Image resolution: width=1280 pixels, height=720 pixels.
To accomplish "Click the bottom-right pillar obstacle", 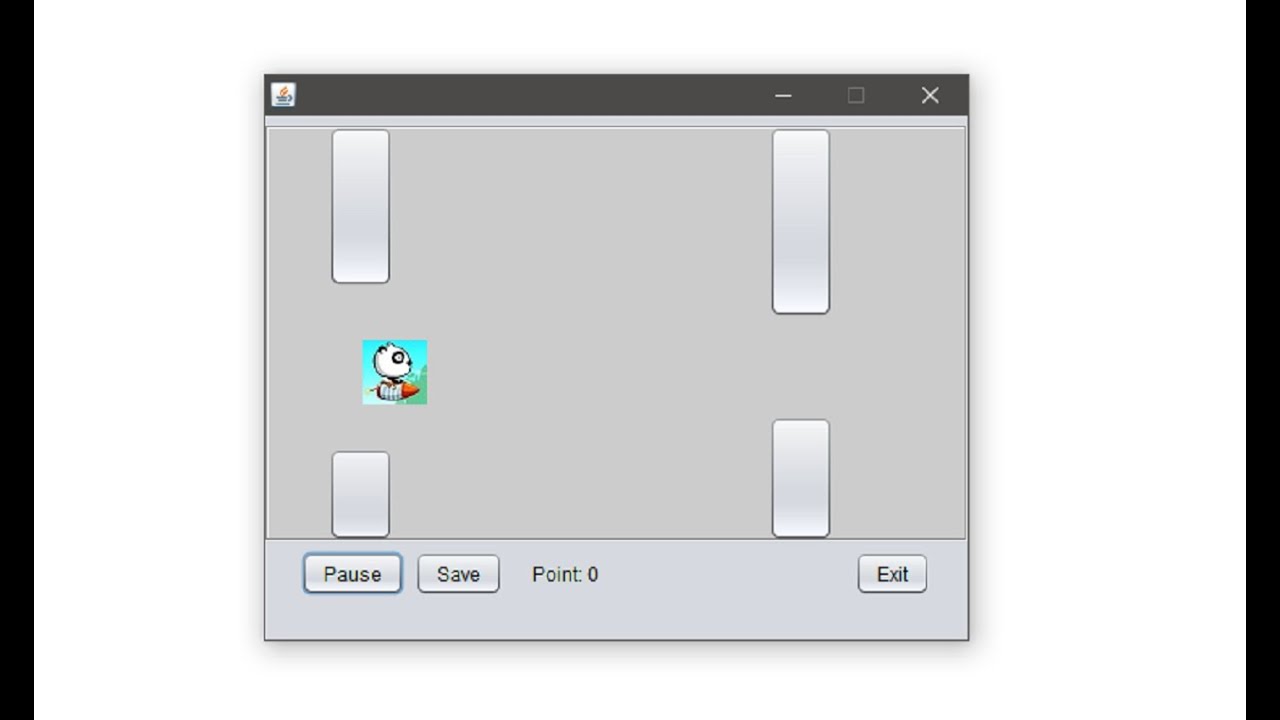I will click(x=801, y=478).
